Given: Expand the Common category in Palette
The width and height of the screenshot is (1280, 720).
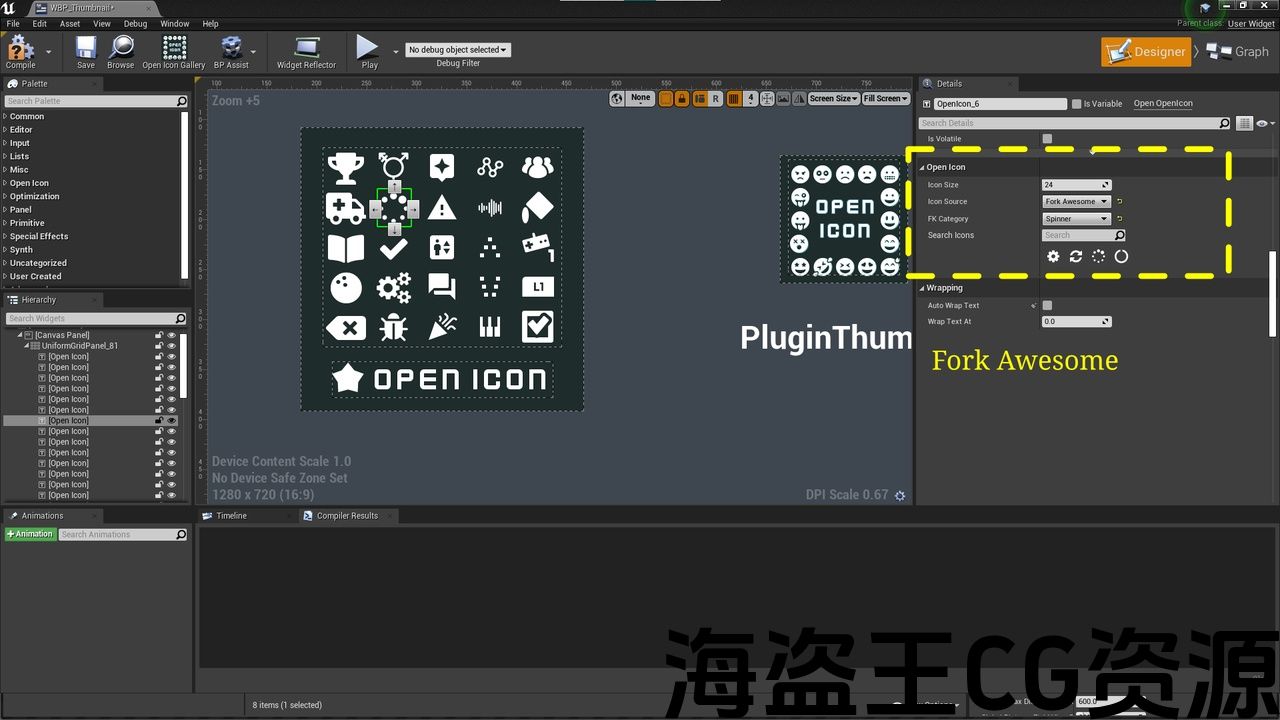Looking at the screenshot, I should point(27,116).
